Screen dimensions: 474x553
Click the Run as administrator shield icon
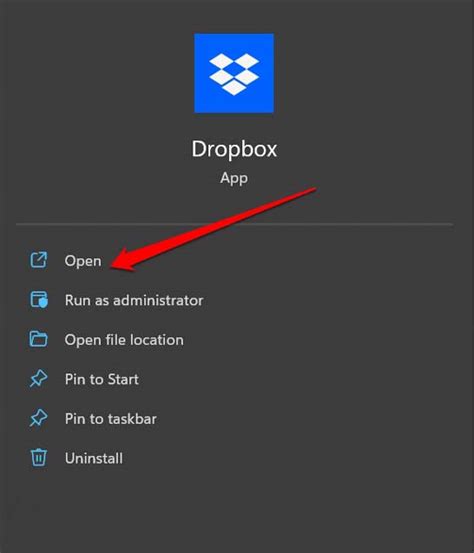pos(38,300)
